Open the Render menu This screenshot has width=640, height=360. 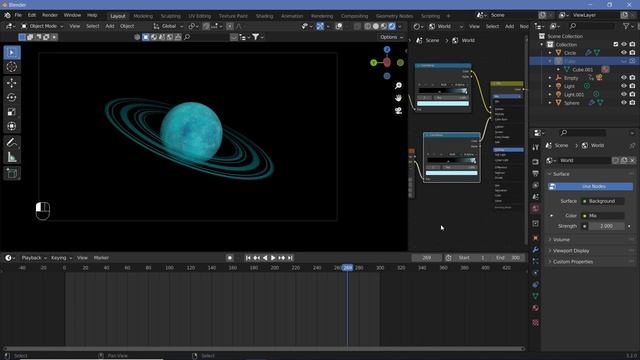[x=50, y=15]
